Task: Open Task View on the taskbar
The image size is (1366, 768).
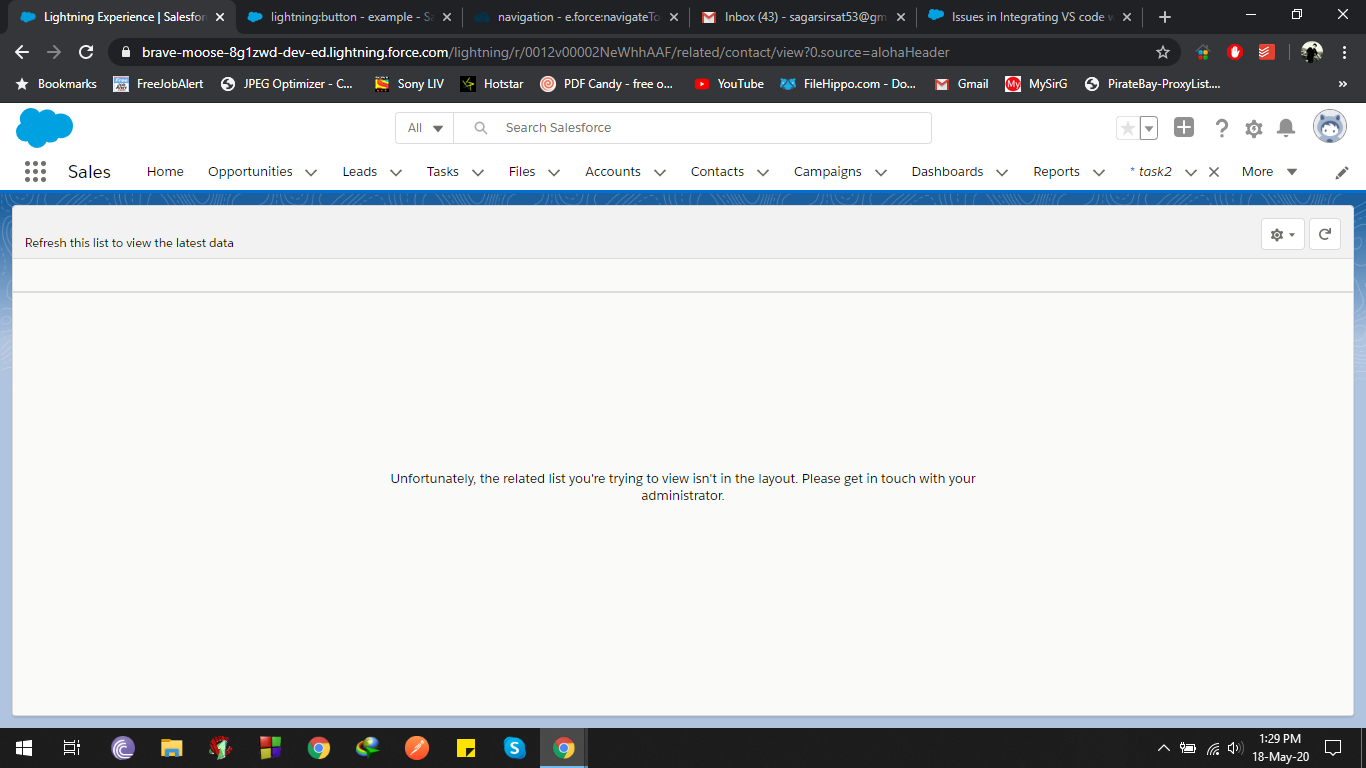Action: pos(72,748)
